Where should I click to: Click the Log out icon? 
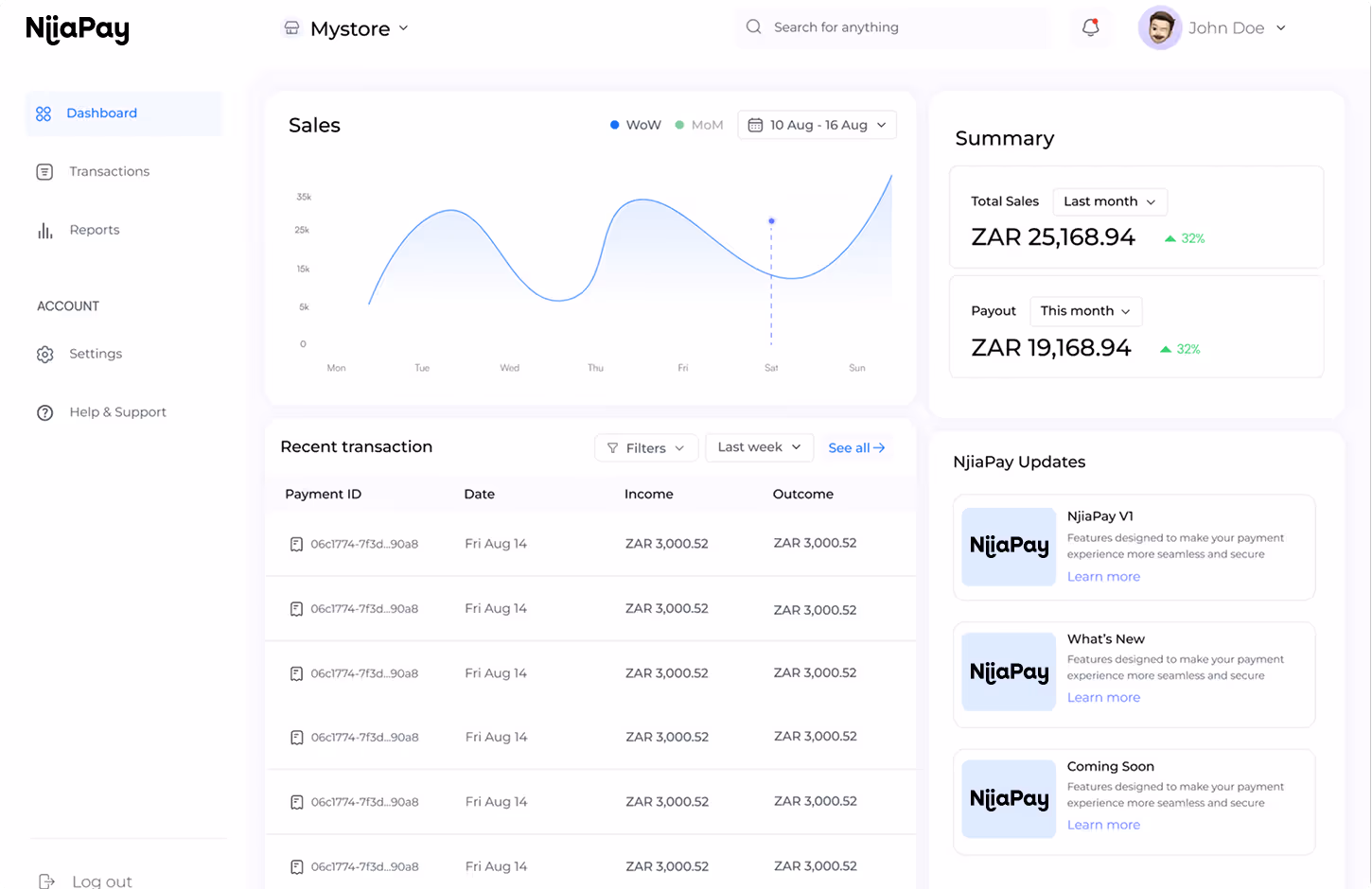click(44, 879)
